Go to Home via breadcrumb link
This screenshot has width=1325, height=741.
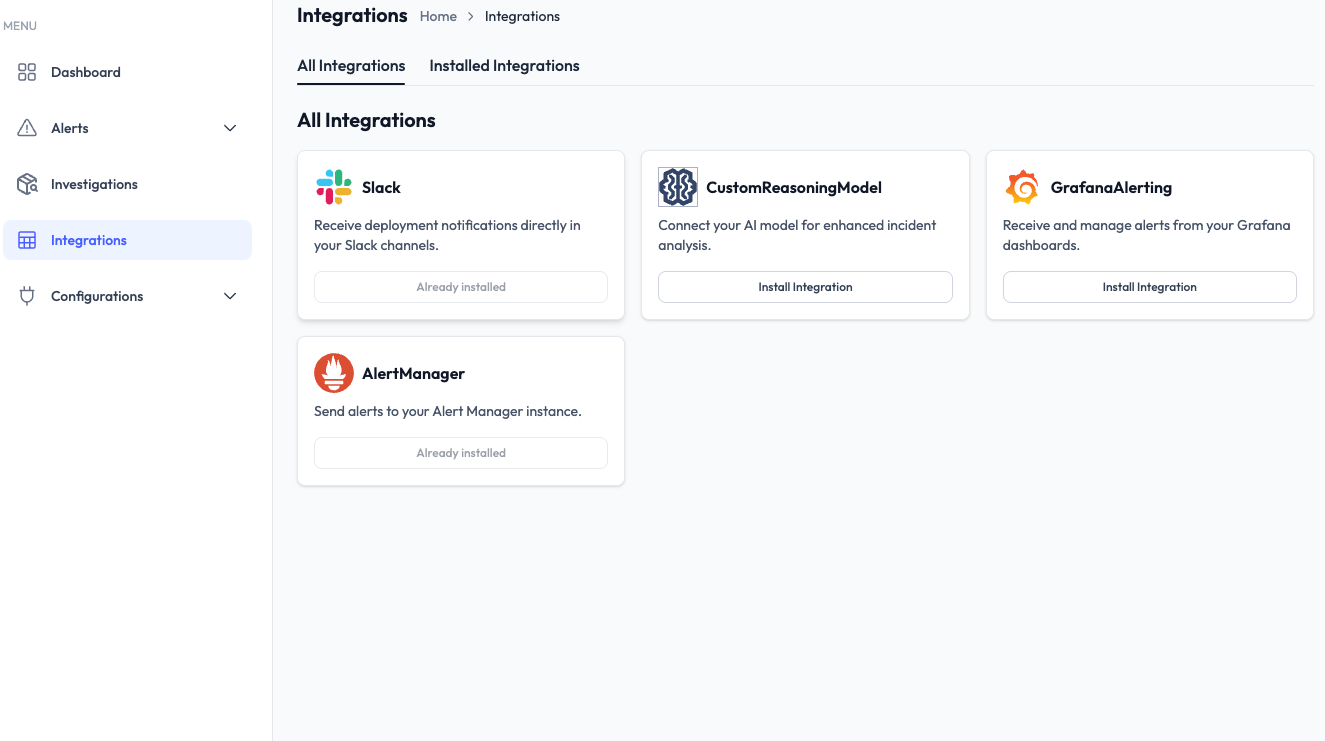click(438, 17)
